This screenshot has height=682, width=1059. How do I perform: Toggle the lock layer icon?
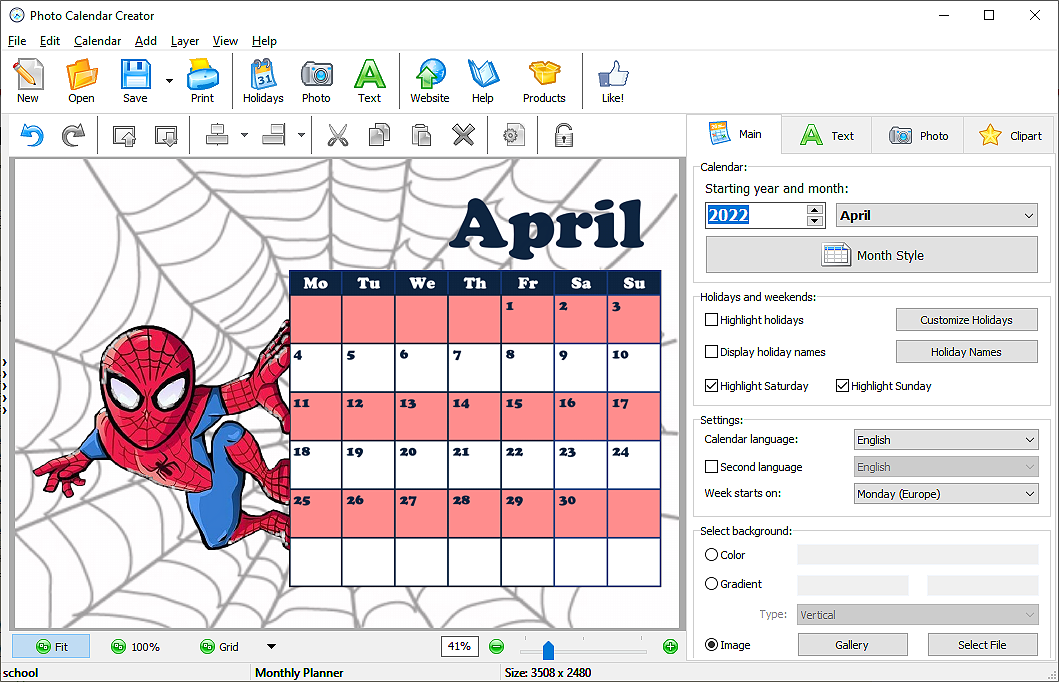click(x=563, y=135)
